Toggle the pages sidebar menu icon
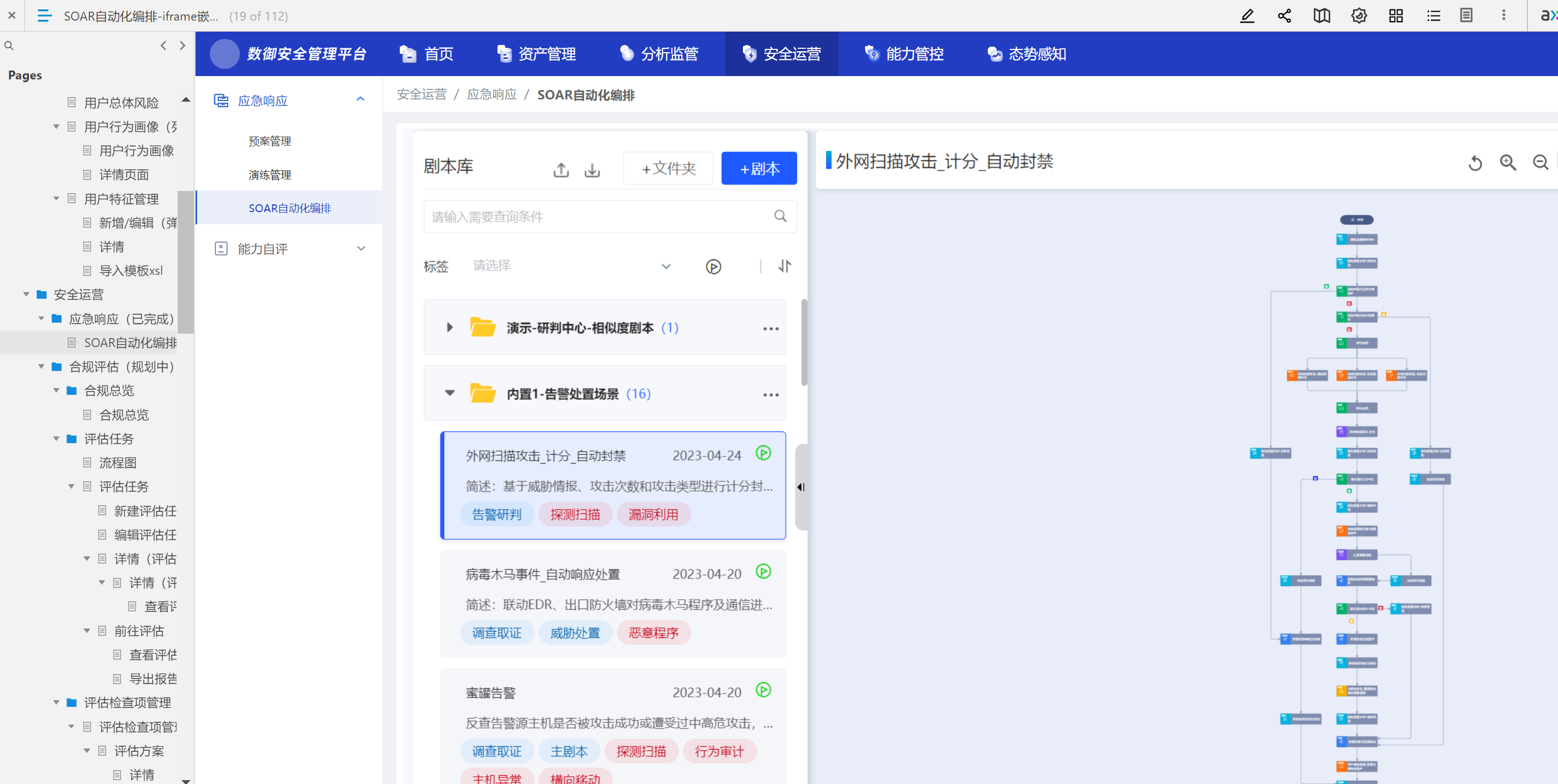This screenshot has width=1558, height=784. pos(44,16)
